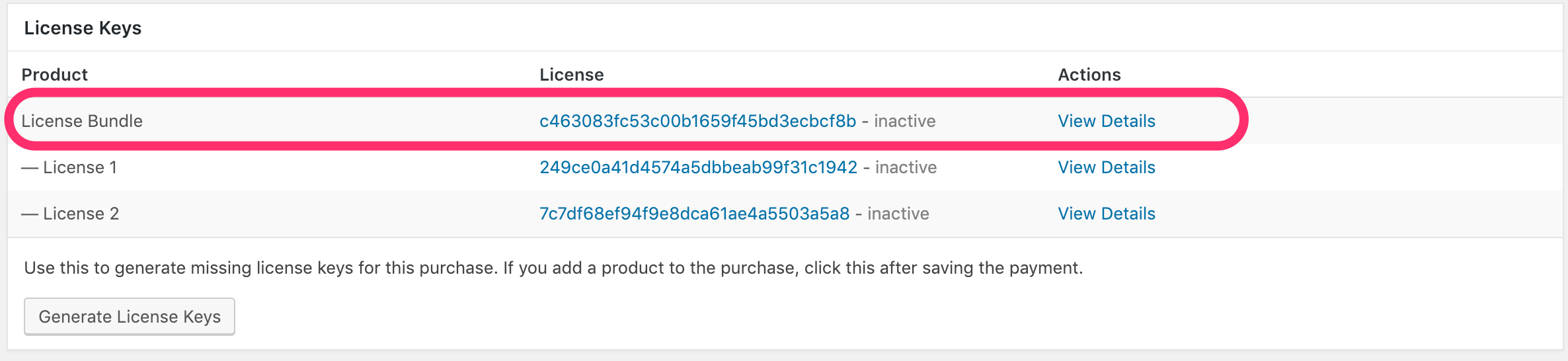
Task: Click the Product column header
Action: coord(54,75)
